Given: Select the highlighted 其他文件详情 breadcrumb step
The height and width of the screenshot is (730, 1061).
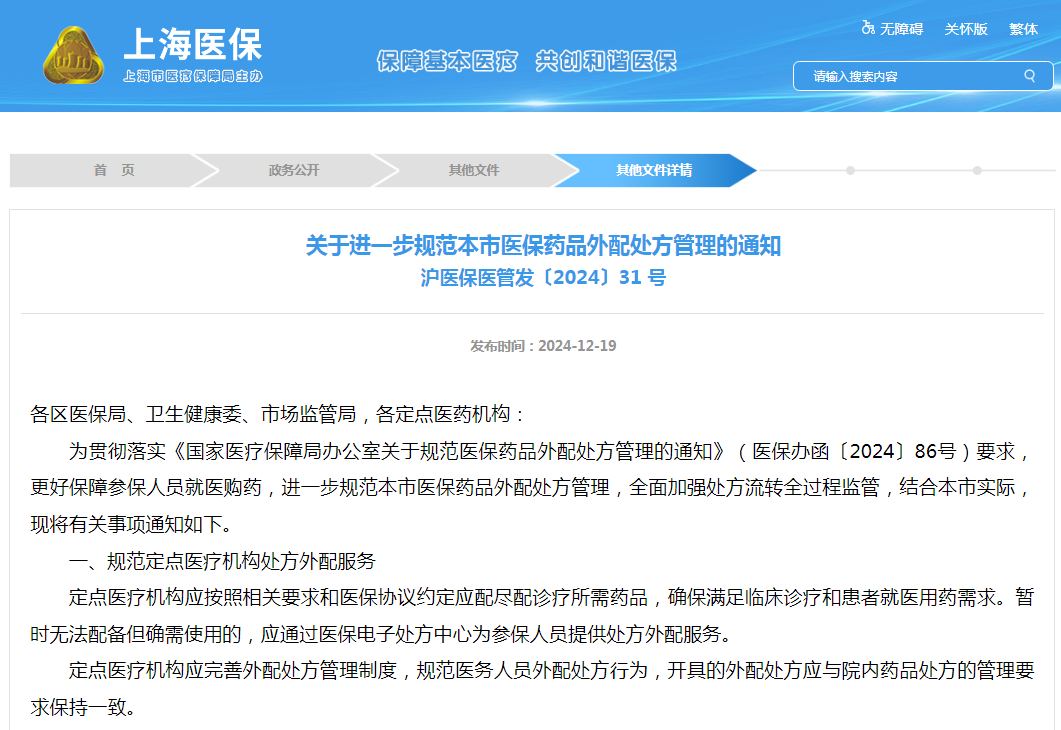Looking at the screenshot, I should tap(654, 170).
